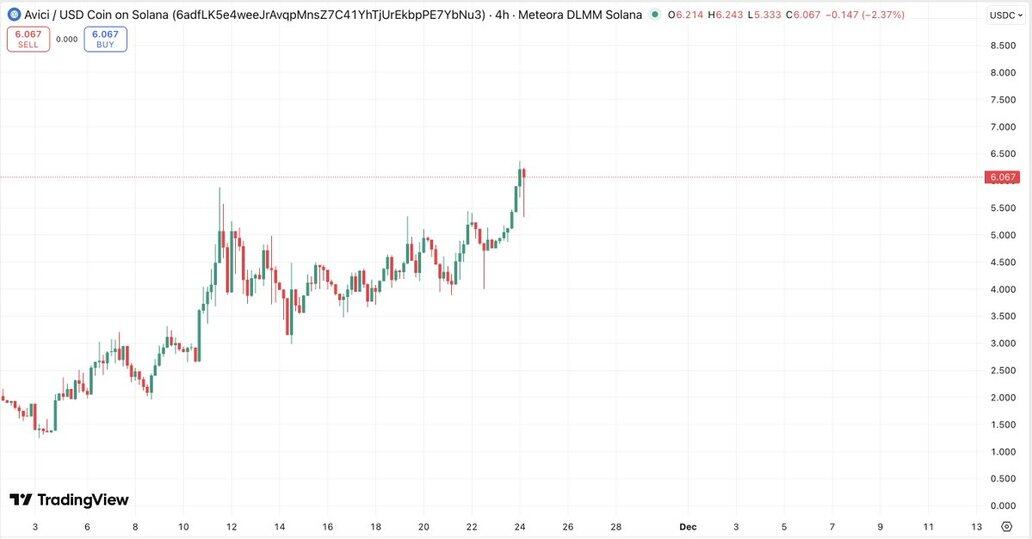Click the TradingView logo
The height and width of the screenshot is (539, 1032).
click(69, 500)
